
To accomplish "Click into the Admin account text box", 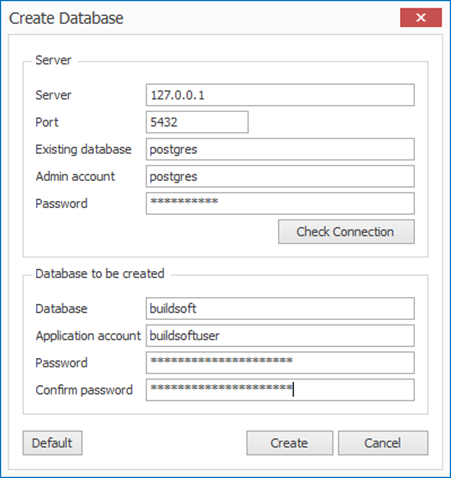I will [280, 176].
